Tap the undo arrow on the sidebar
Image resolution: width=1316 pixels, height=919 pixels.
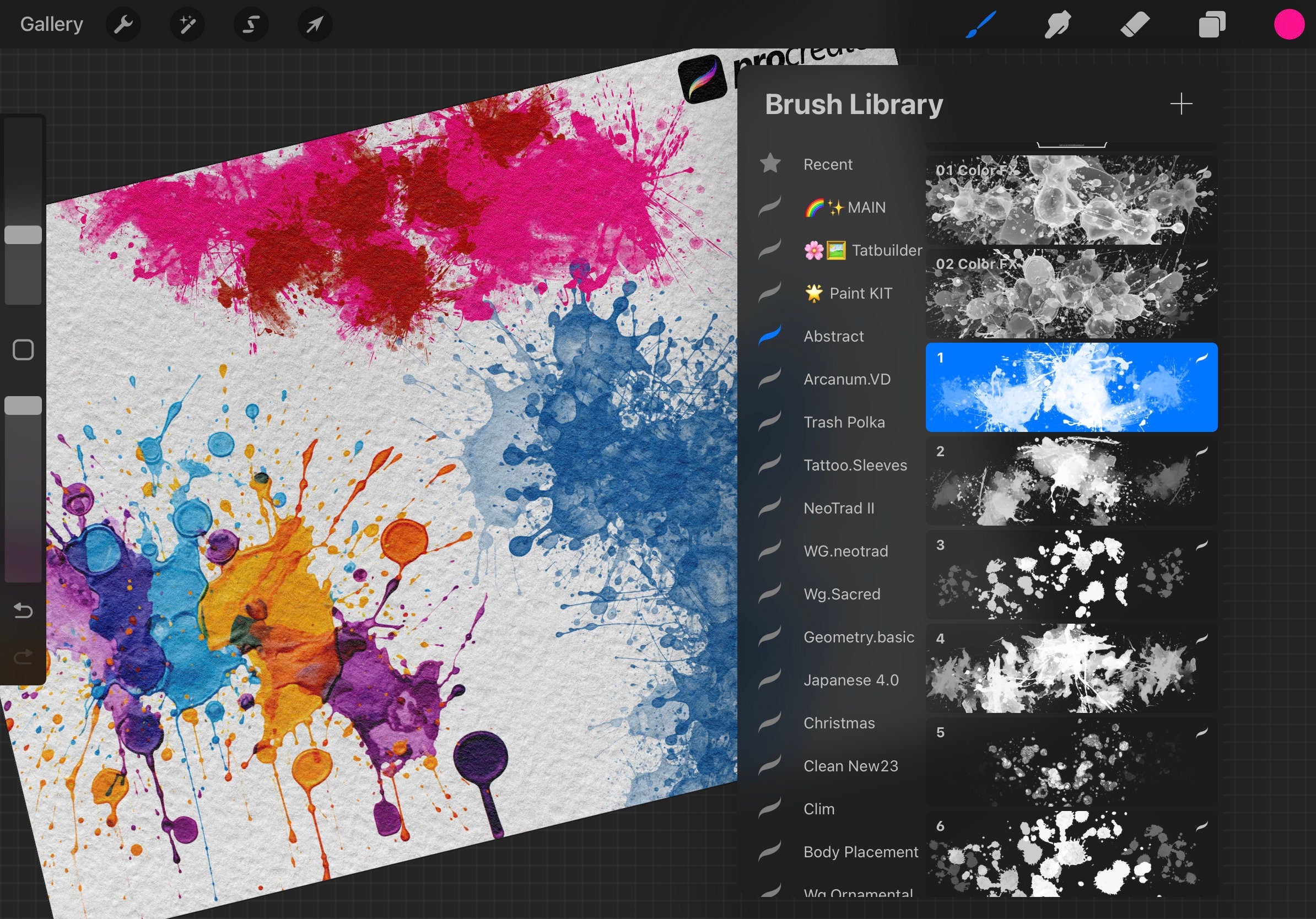(23, 611)
